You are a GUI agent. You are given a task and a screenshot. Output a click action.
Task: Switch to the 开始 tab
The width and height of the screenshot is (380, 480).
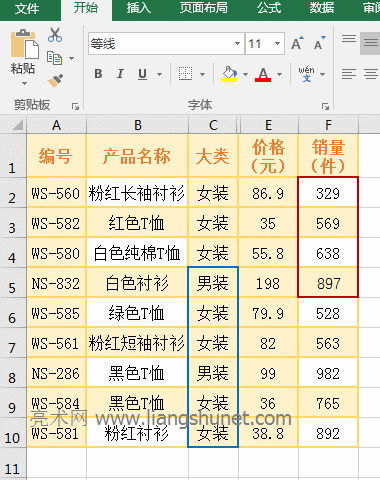[x=86, y=8]
